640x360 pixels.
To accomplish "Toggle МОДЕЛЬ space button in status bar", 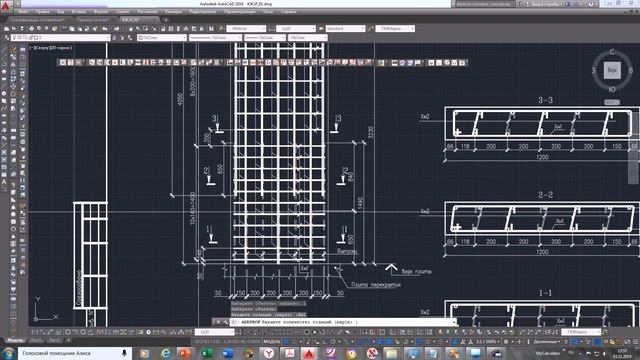I will [272, 342].
